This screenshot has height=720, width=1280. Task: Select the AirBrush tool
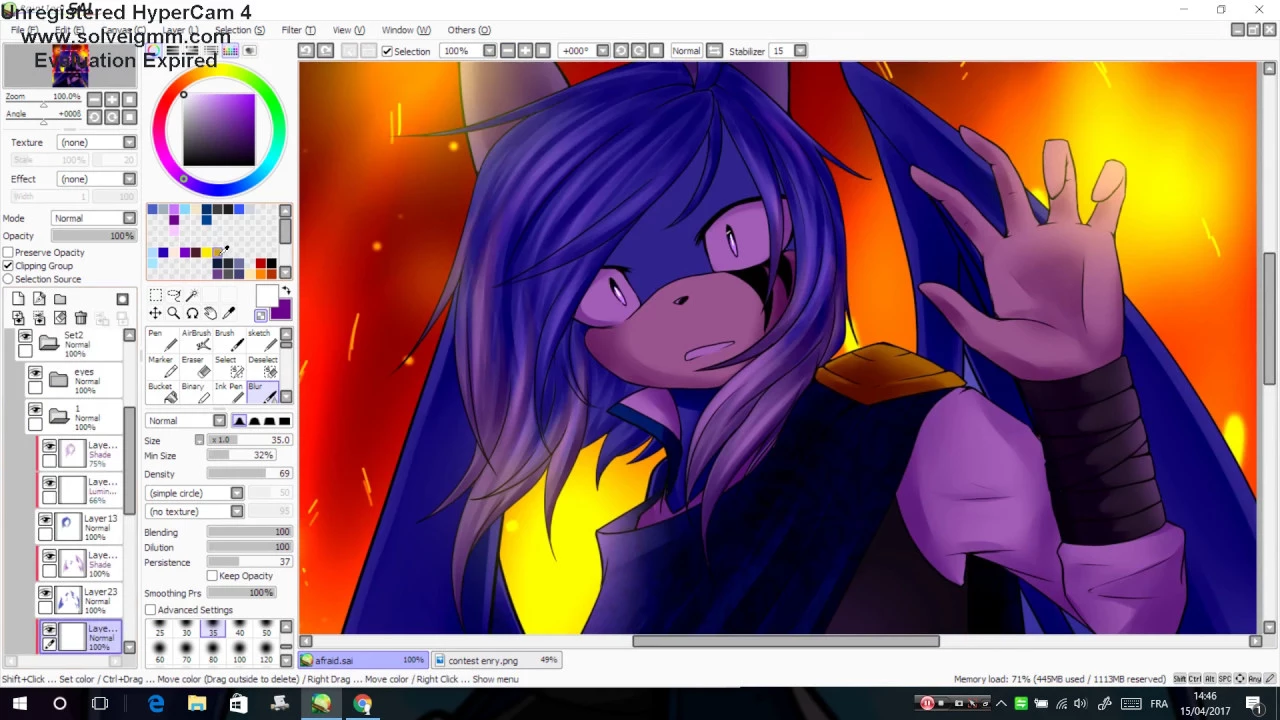click(x=196, y=340)
